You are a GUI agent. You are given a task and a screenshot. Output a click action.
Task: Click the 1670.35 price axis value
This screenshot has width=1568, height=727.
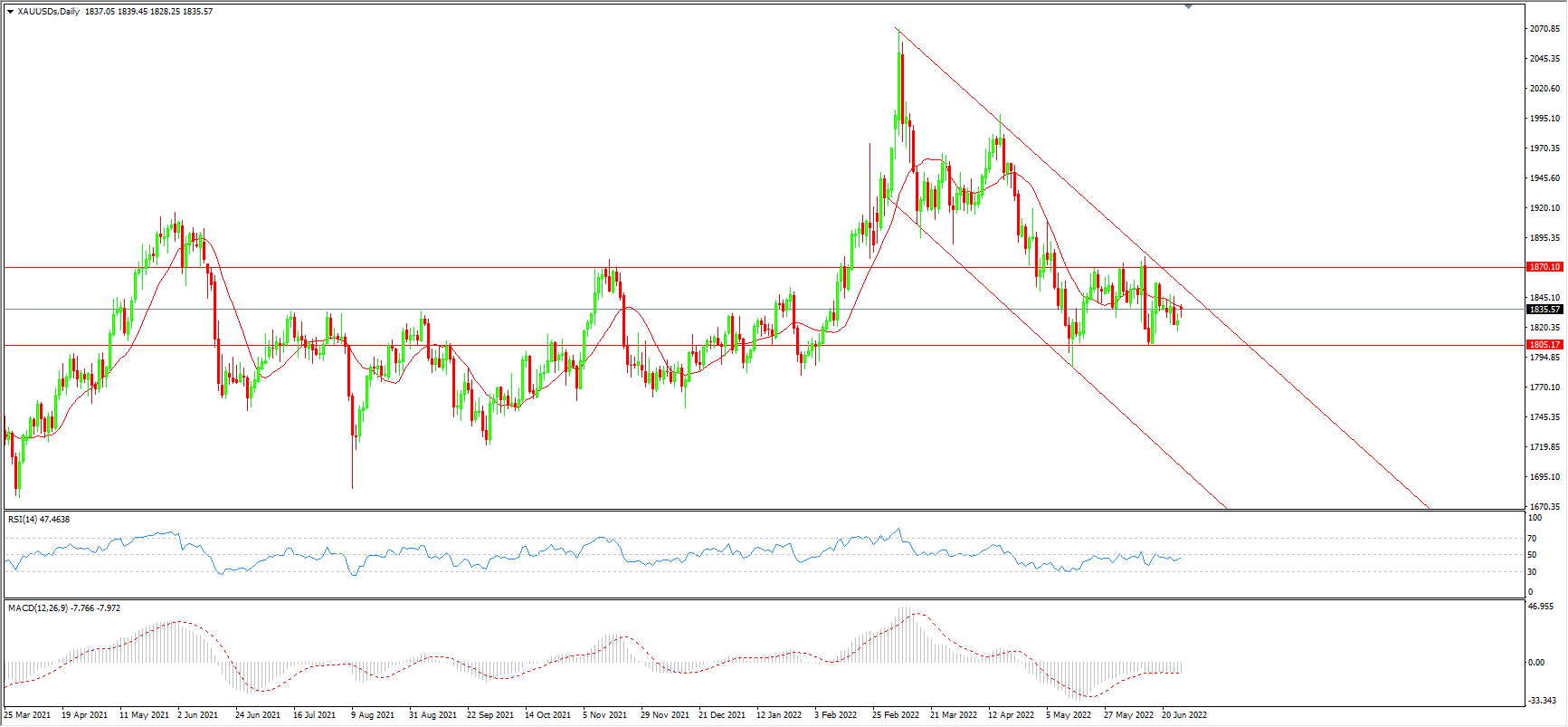pos(1544,507)
